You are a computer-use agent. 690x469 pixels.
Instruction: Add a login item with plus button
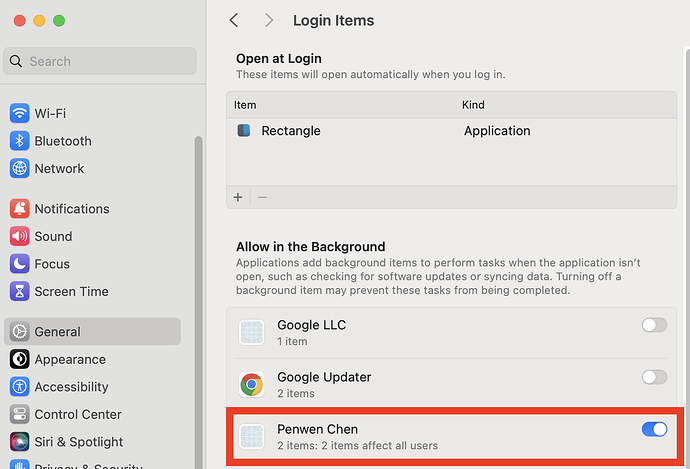[238, 197]
